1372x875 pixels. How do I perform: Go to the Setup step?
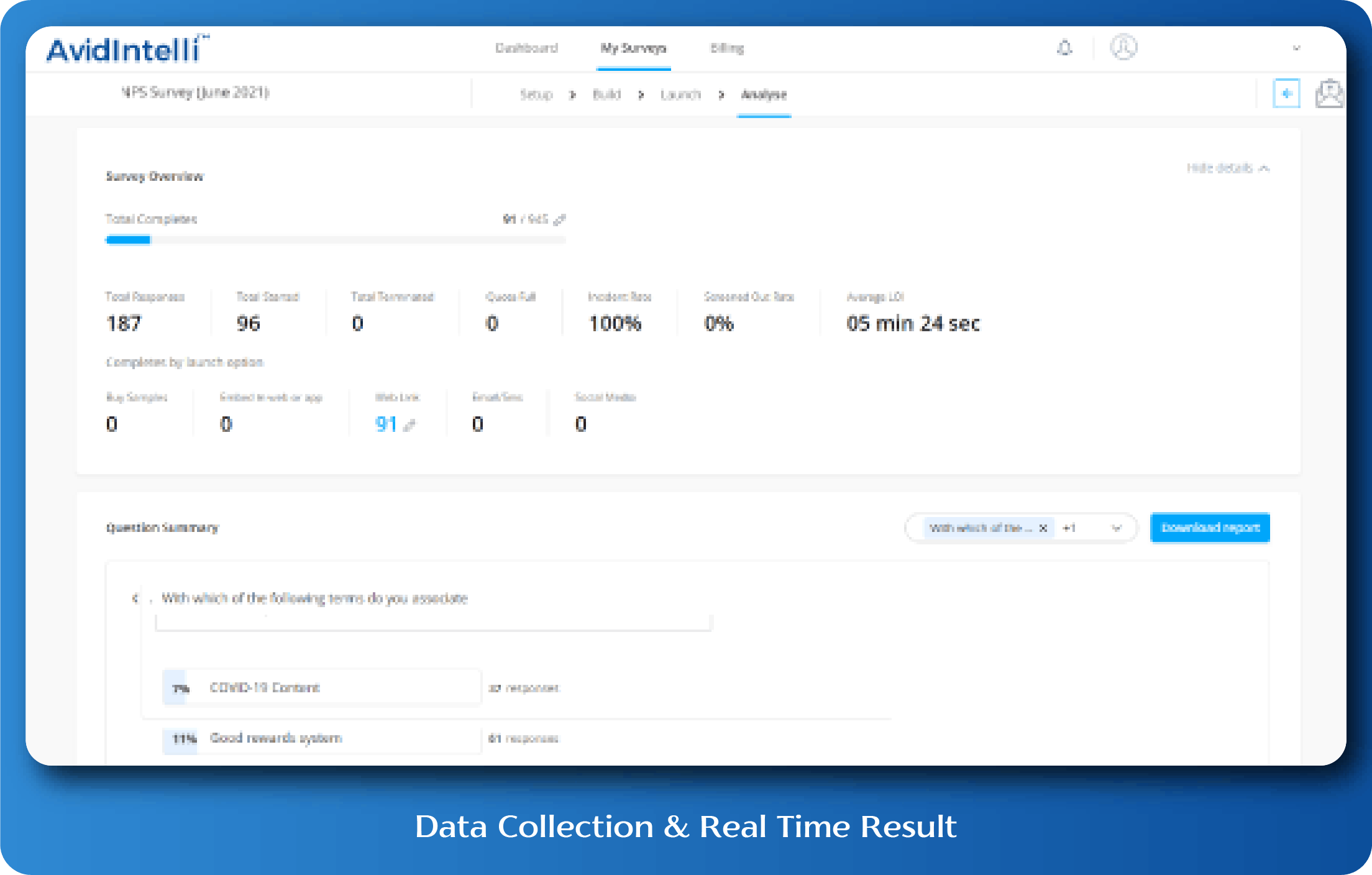pyautogui.click(x=536, y=94)
